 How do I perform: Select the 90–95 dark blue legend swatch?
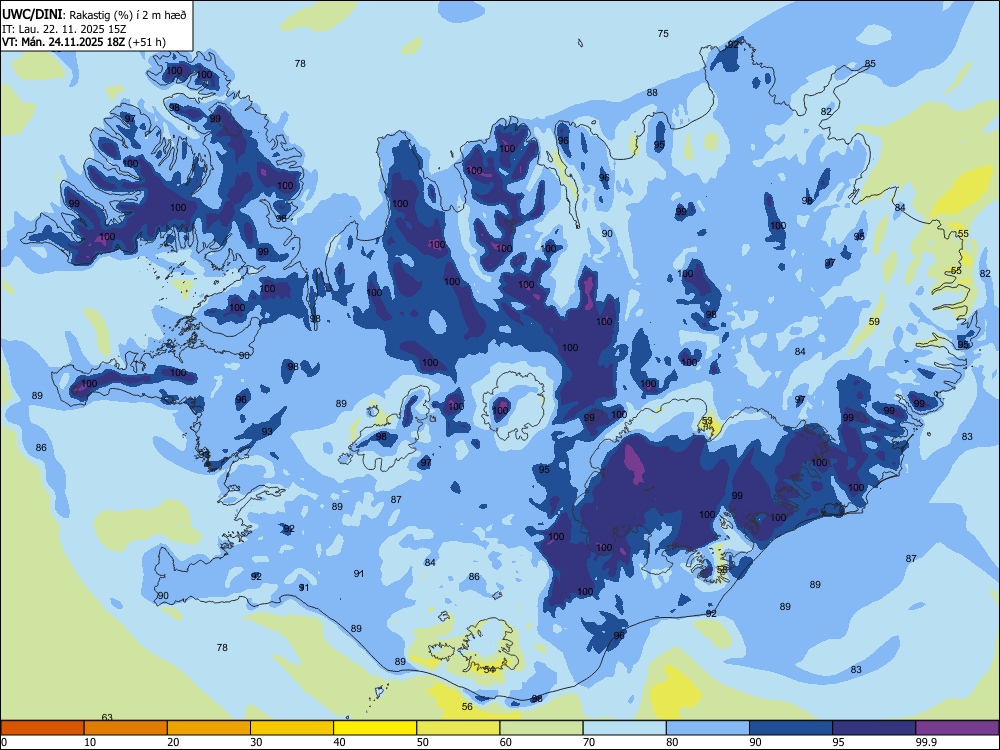pyautogui.click(x=791, y=728)
